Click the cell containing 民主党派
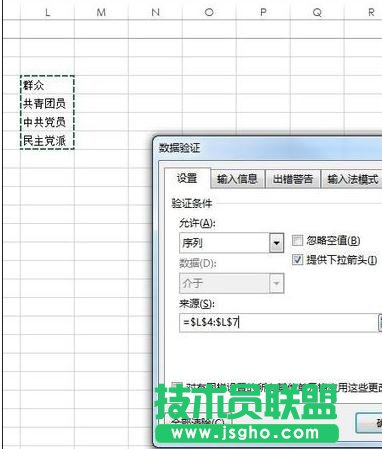Viewport: 382px width, 449px height. tap(47, 140)
